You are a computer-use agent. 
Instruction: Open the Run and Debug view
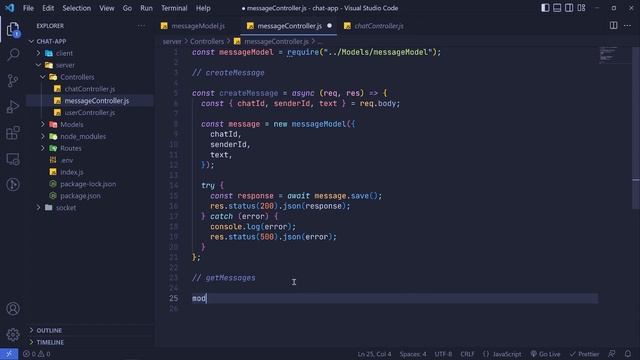(13, 107)
